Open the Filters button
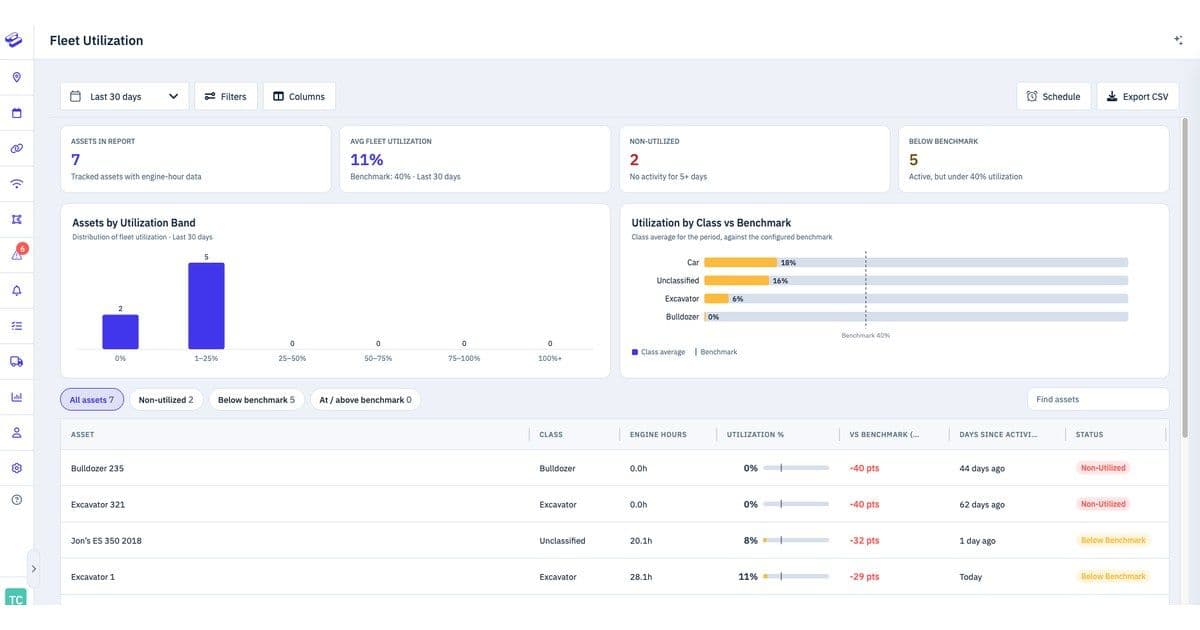This screenshot has width=1200, height=630. (x=225, y=96)
